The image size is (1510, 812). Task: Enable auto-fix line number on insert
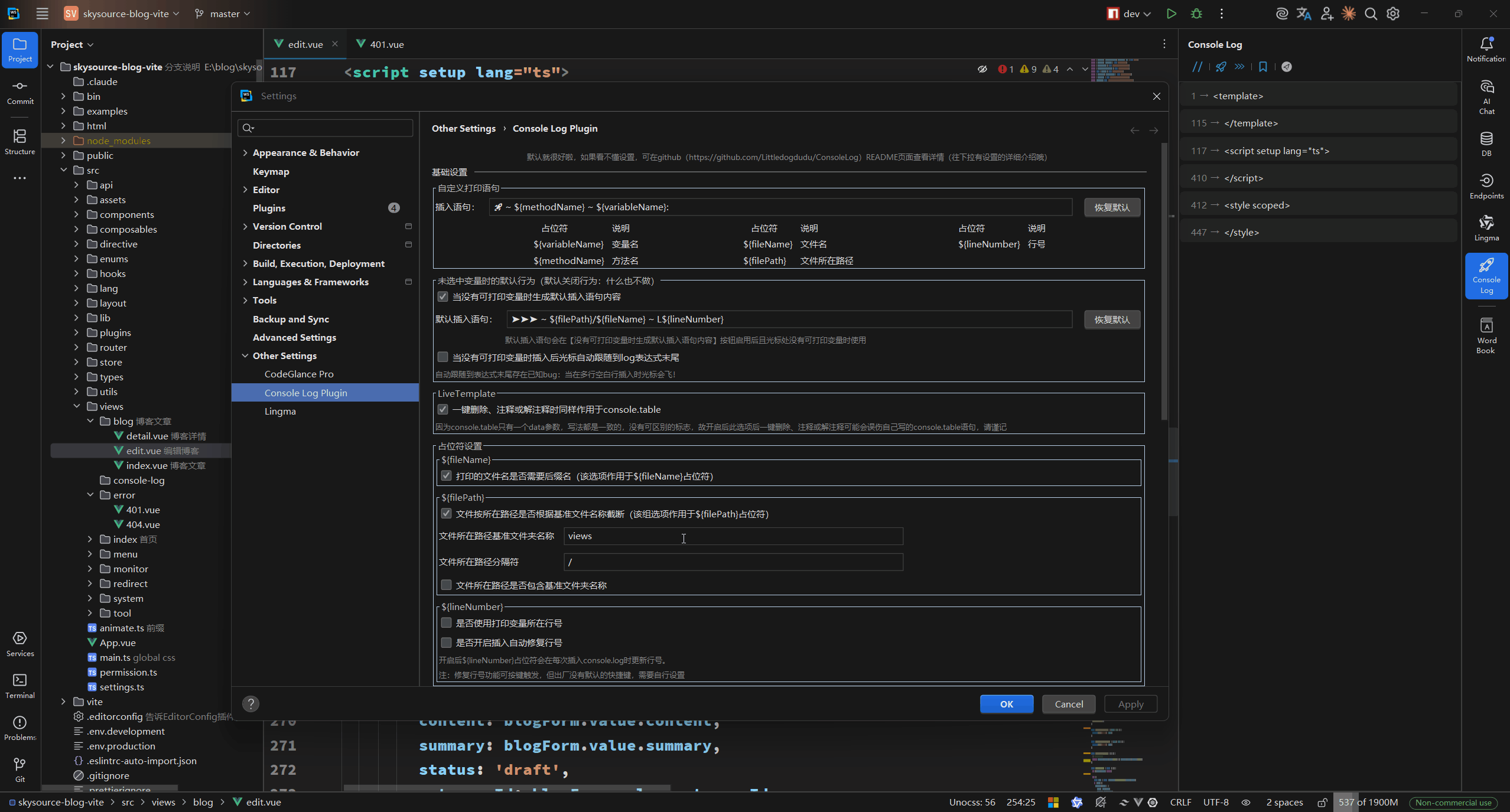point(446,642)
